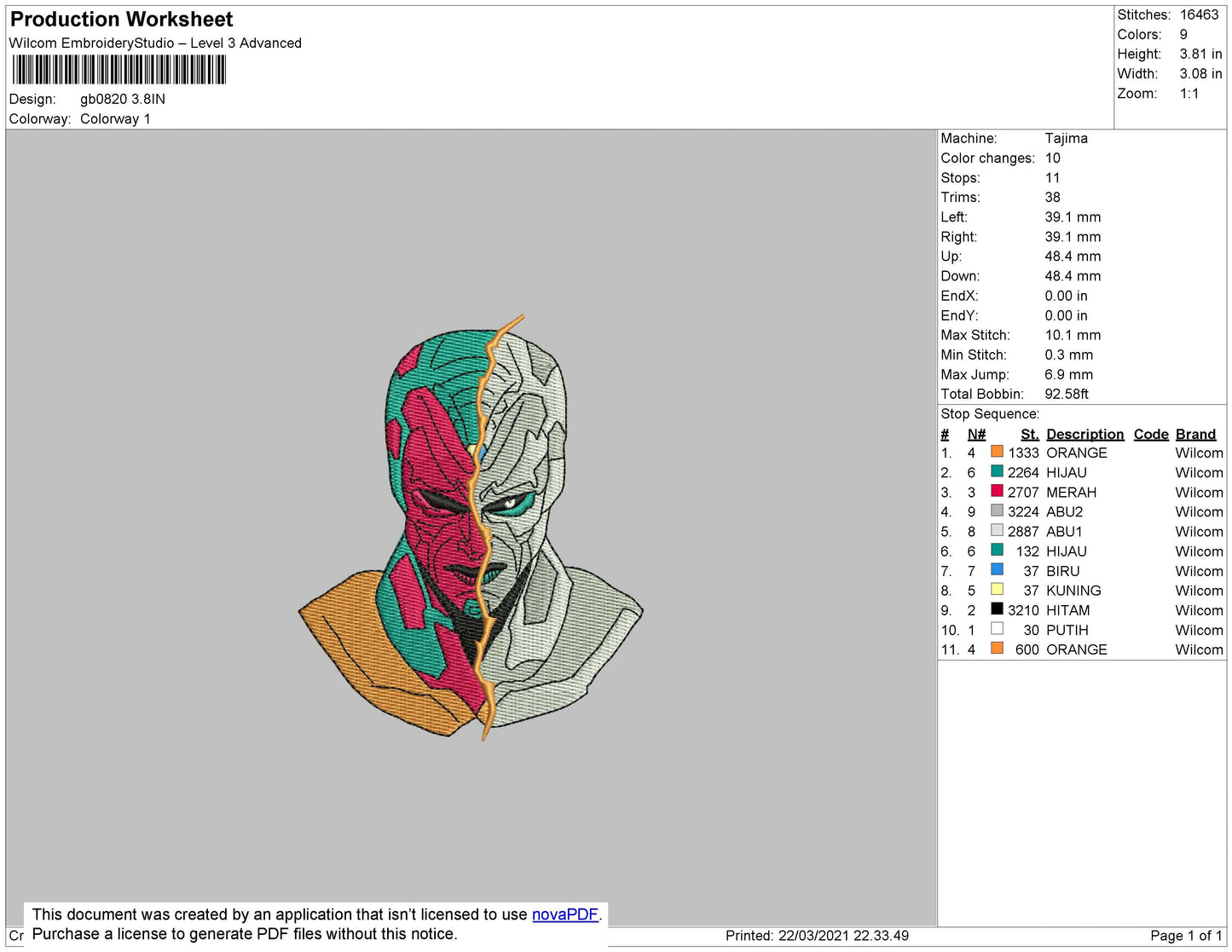Screen dimensions: 1232x952
Task: Click the 'Production Worksheet' title
Action: point(121,20)
